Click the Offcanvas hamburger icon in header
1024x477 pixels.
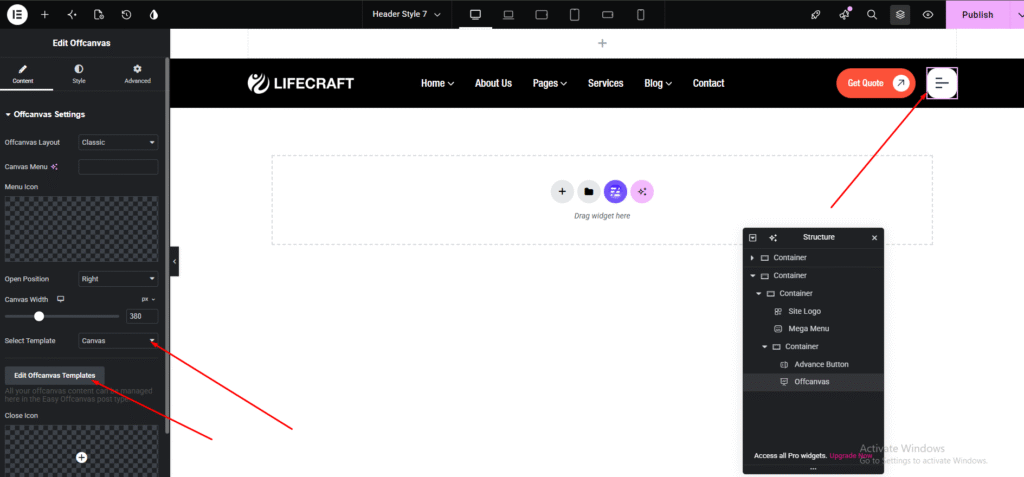(942, 83)
